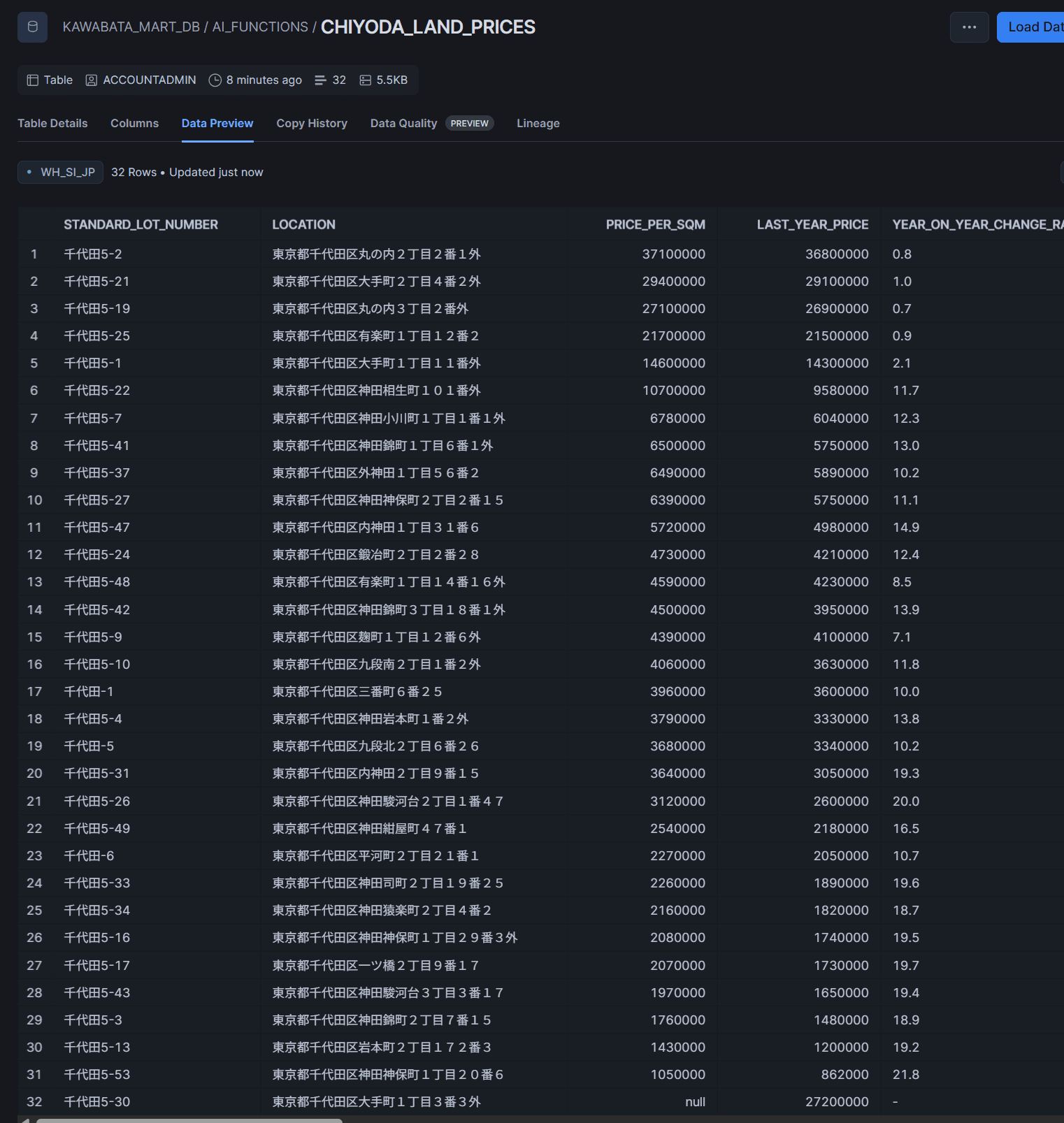The width and height of the screenshot is (1064, 1123).
Task: Select cell 千代田-1 in row 17
Action: 89,691
